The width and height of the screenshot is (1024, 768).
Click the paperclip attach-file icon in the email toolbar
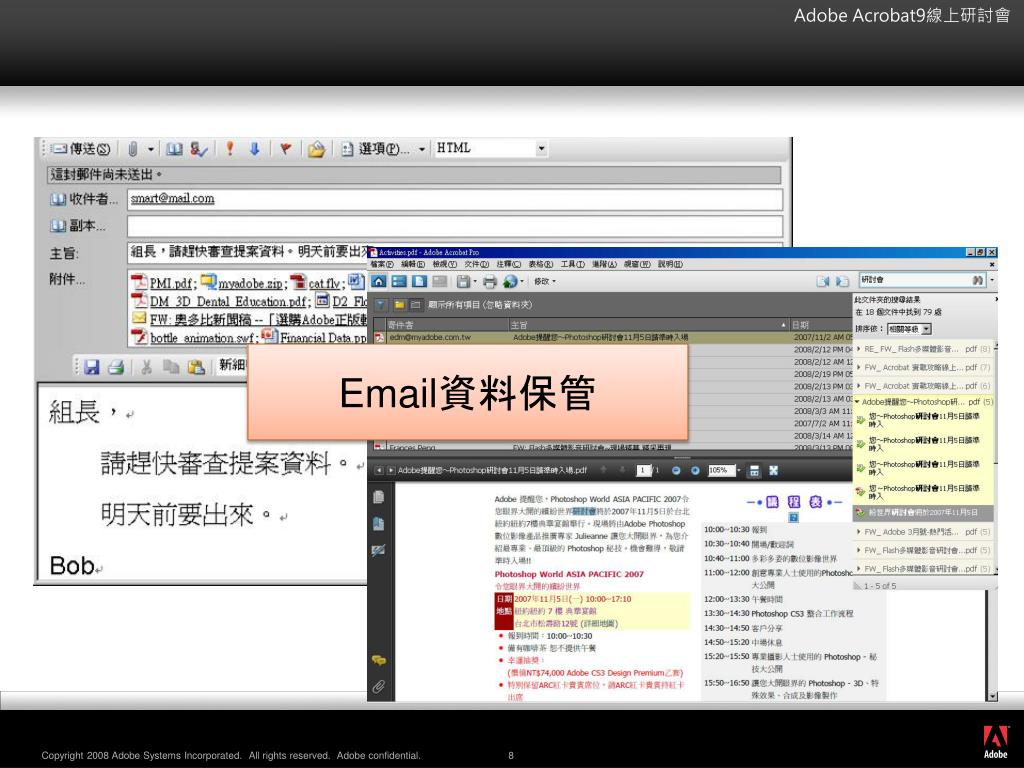(133, 149)
